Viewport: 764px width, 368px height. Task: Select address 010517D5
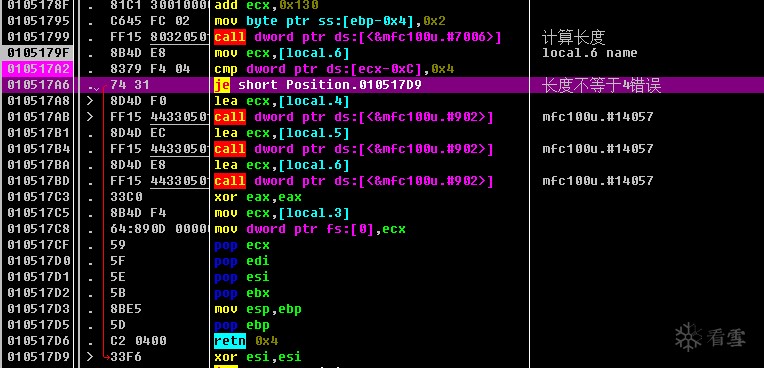pos(38,325)
